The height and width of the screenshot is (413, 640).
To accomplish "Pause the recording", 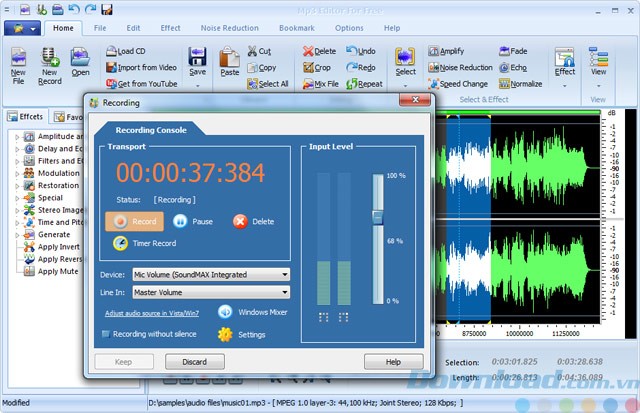I will tap(181, 221).
